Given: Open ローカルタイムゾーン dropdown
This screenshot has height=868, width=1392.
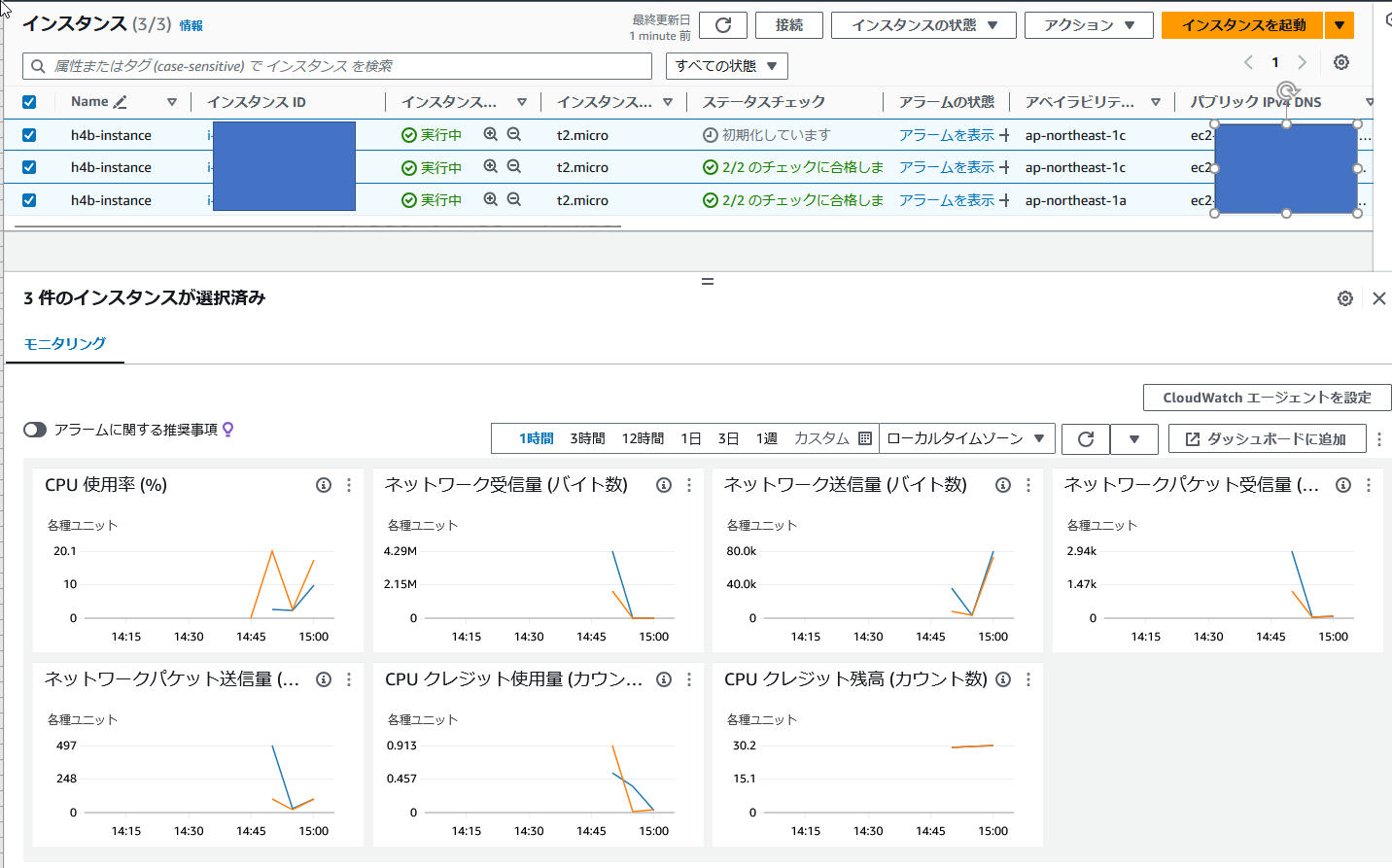Looking at the screenshot, I should coord(966,439).
